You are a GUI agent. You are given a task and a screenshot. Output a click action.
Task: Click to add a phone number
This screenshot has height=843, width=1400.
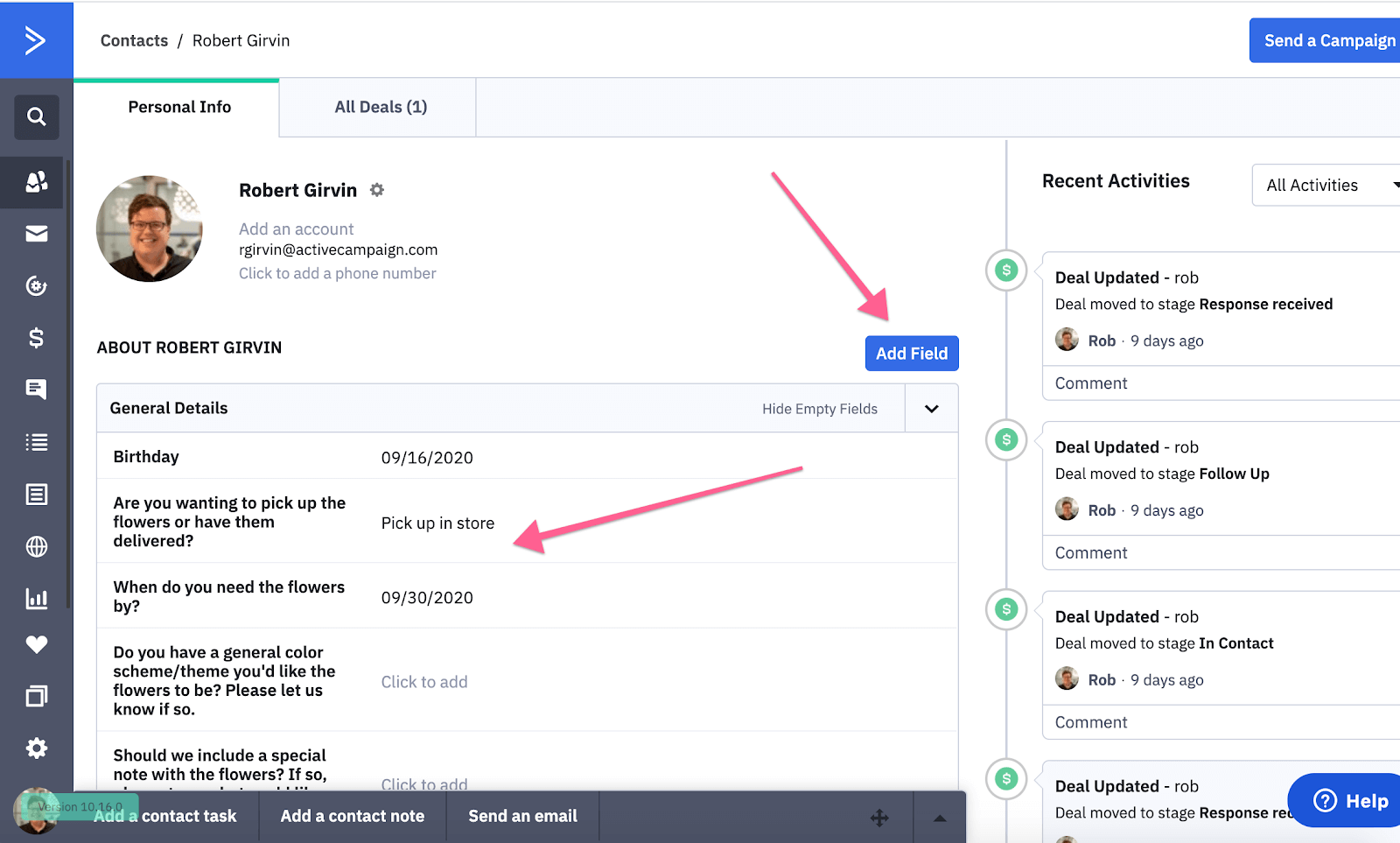[x=338, y=273]
